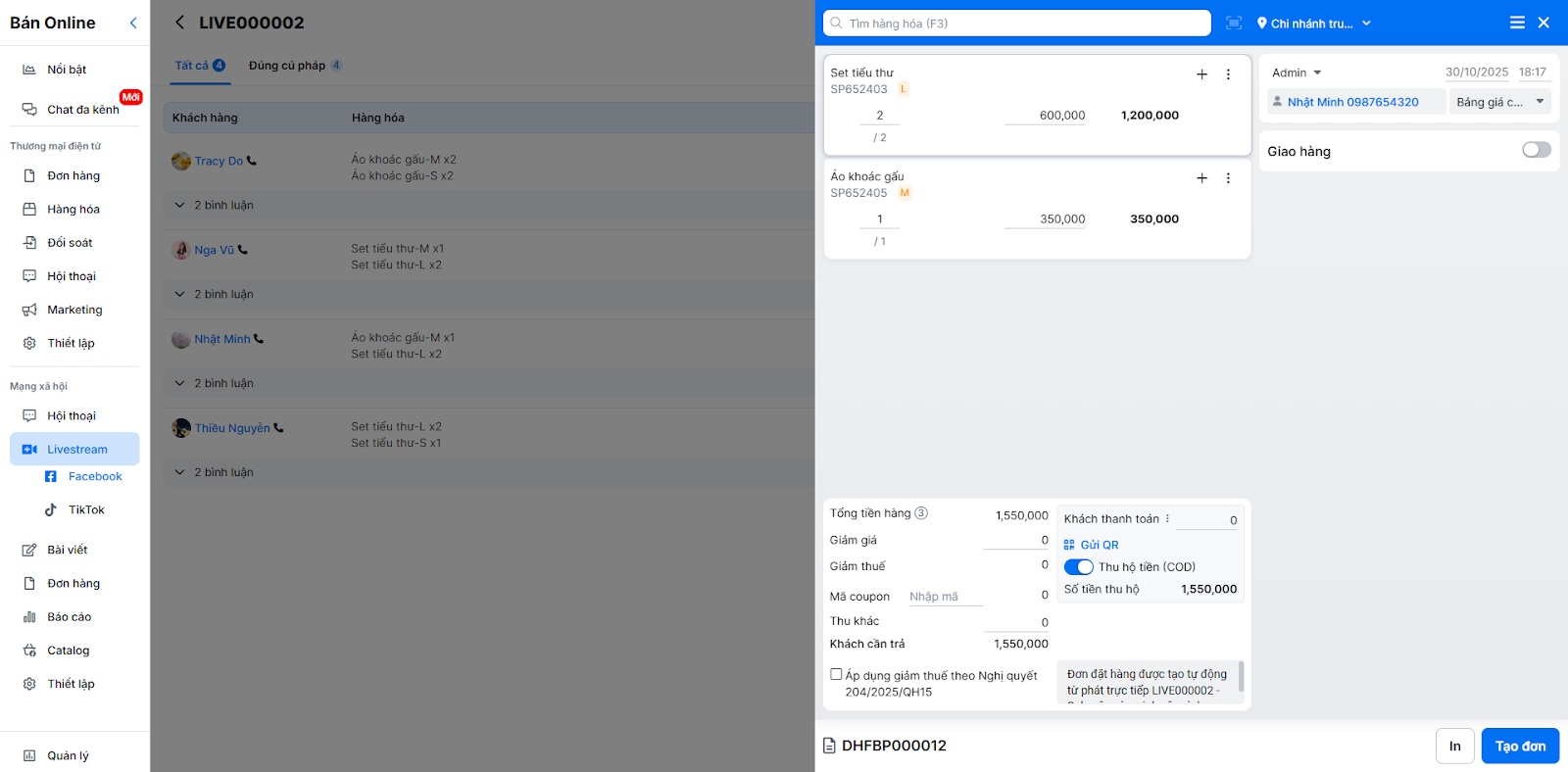Enable the Giao hàng toggle

pos(1536,150)
